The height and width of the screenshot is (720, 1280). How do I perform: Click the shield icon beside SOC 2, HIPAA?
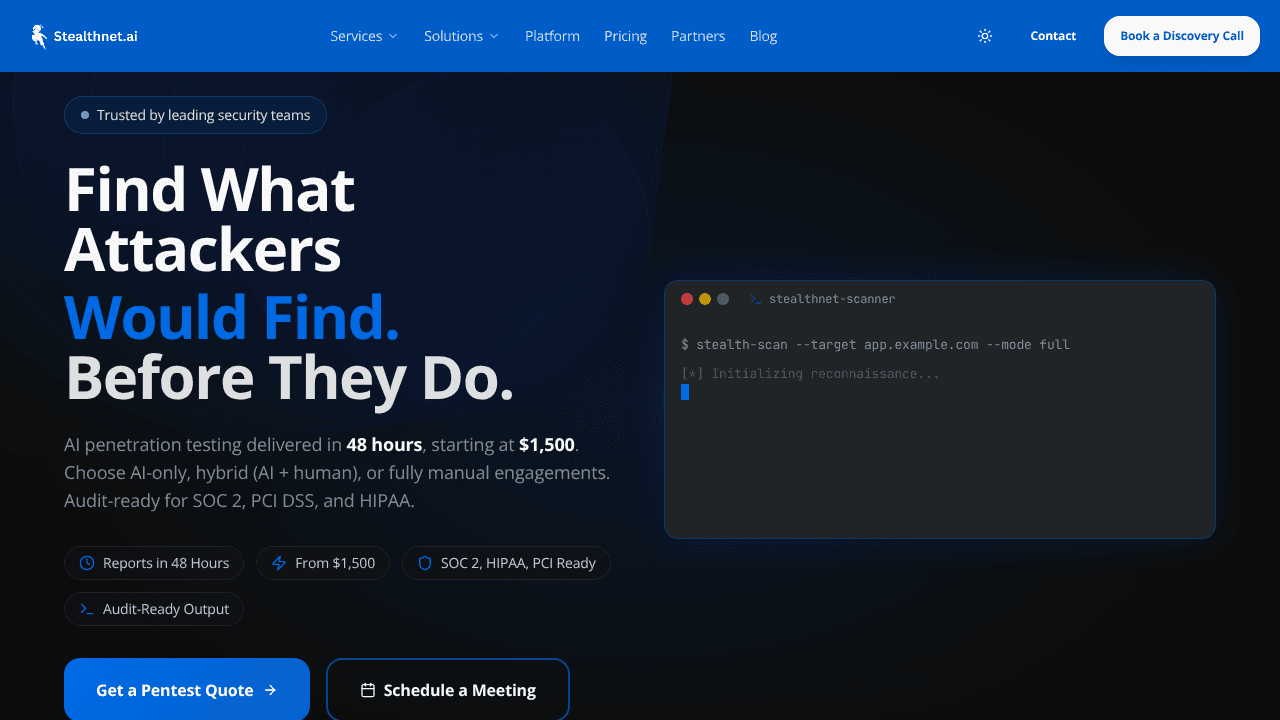click(425, 563)
